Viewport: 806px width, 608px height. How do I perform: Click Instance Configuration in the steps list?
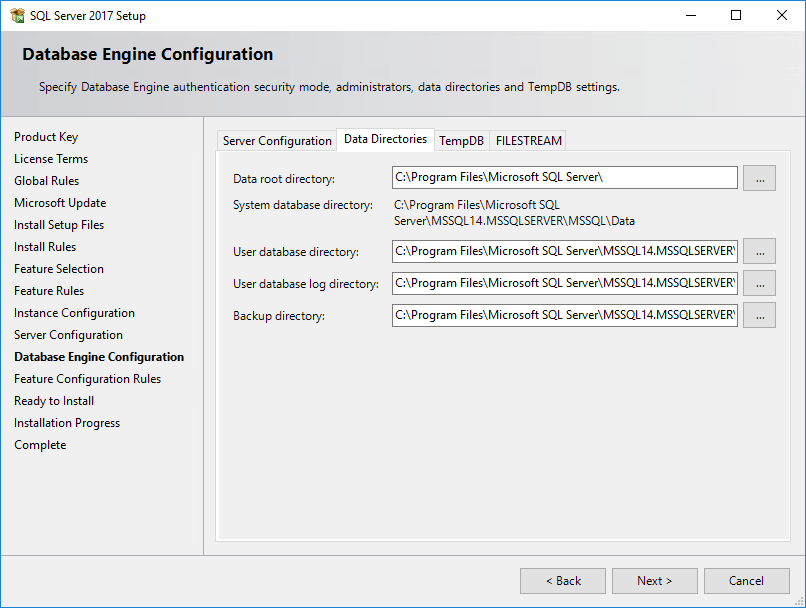[75, 313]
